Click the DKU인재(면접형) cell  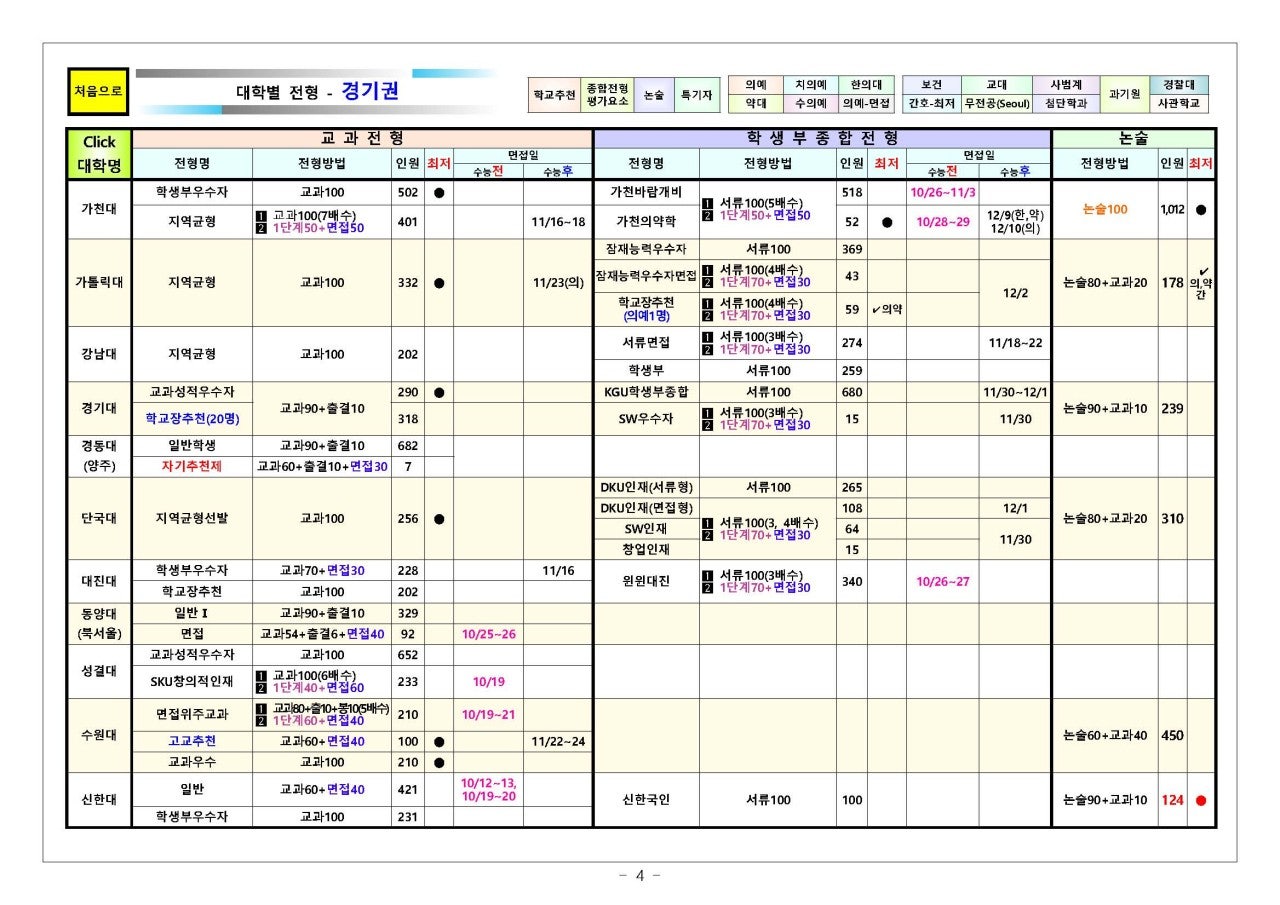coord(646,508)
